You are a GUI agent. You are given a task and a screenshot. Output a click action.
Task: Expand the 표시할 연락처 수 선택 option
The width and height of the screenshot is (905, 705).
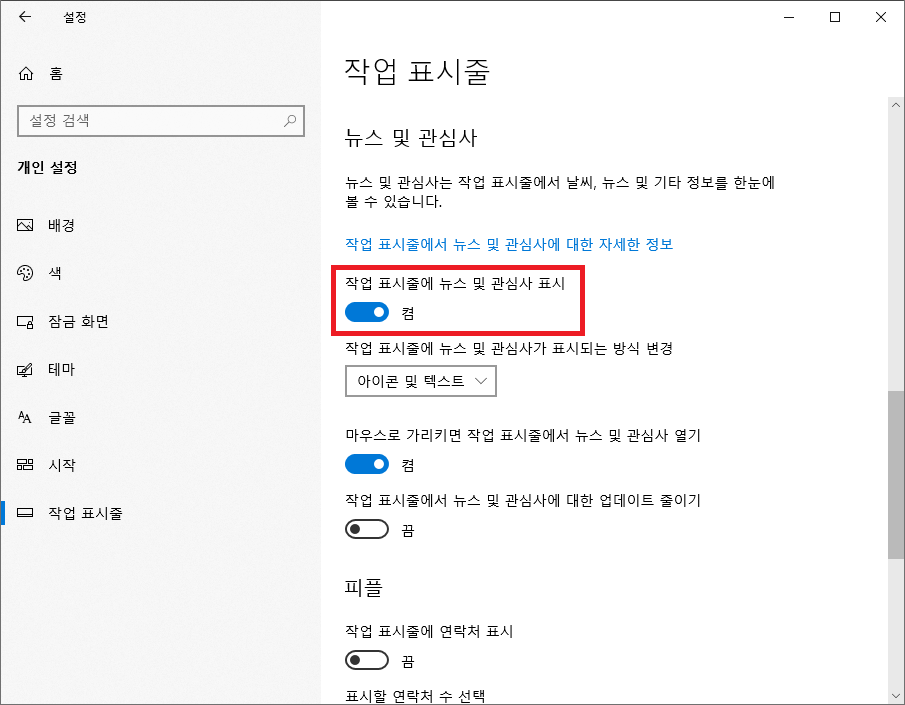click(414, 696)
